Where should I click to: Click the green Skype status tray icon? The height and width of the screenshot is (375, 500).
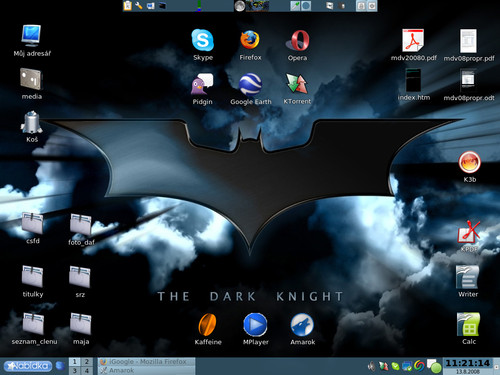(x=395, y=366)
